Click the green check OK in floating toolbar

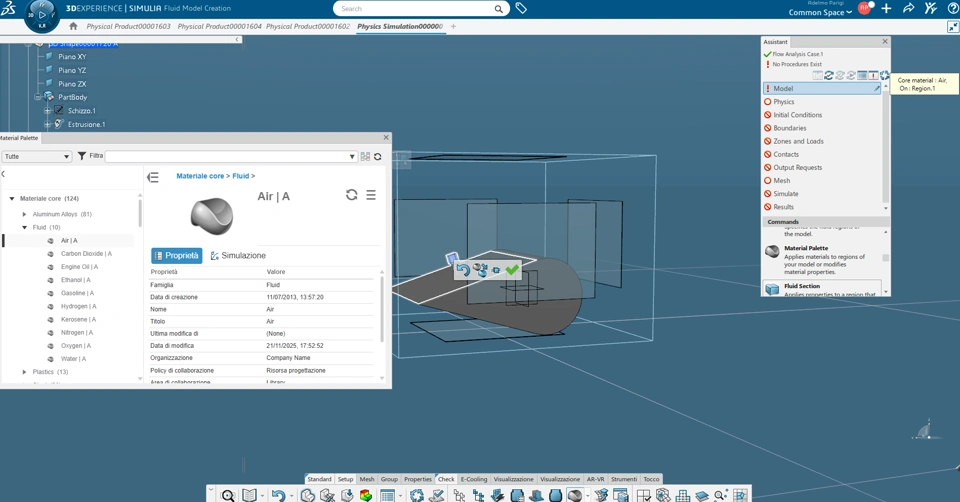click(512, 269)
